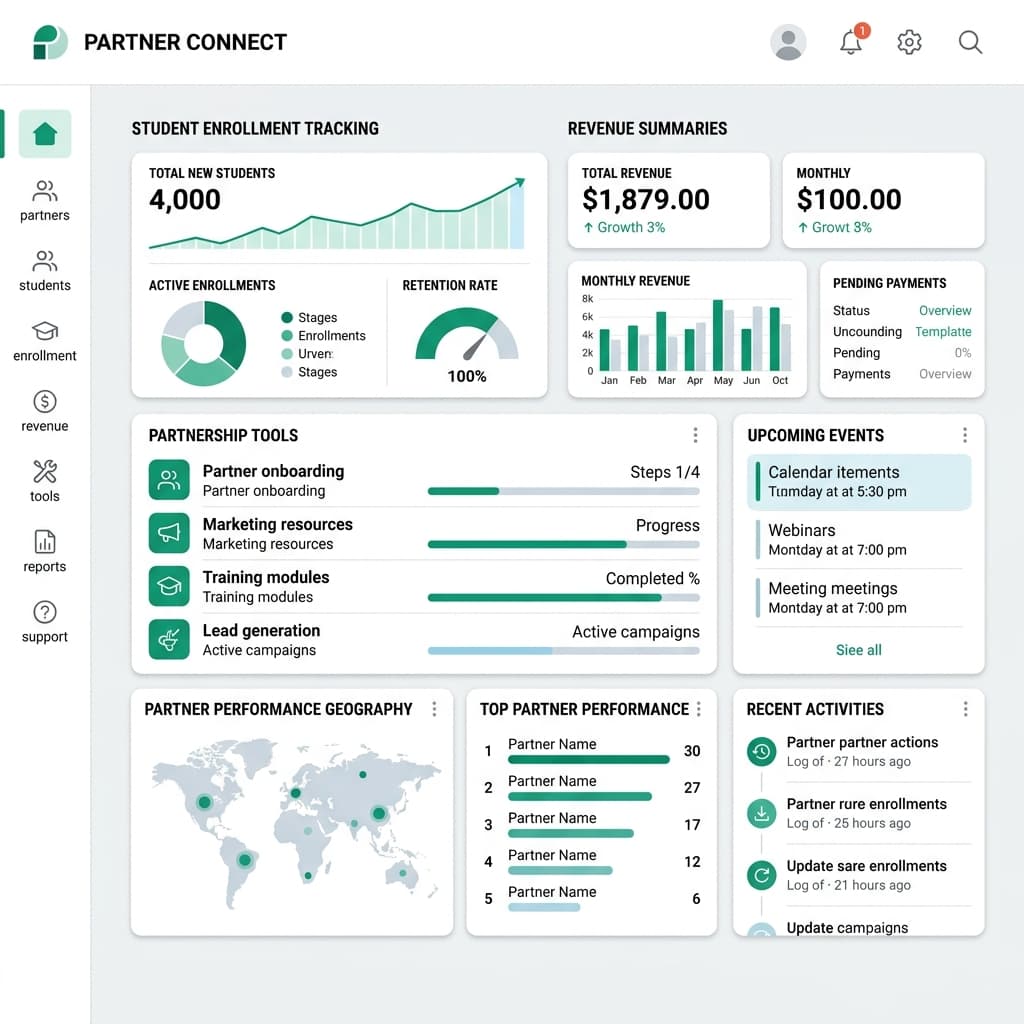This screenshot has height=1024, width=1024.
Task: Click Overview link next to Payments
Action: (945, 374)
